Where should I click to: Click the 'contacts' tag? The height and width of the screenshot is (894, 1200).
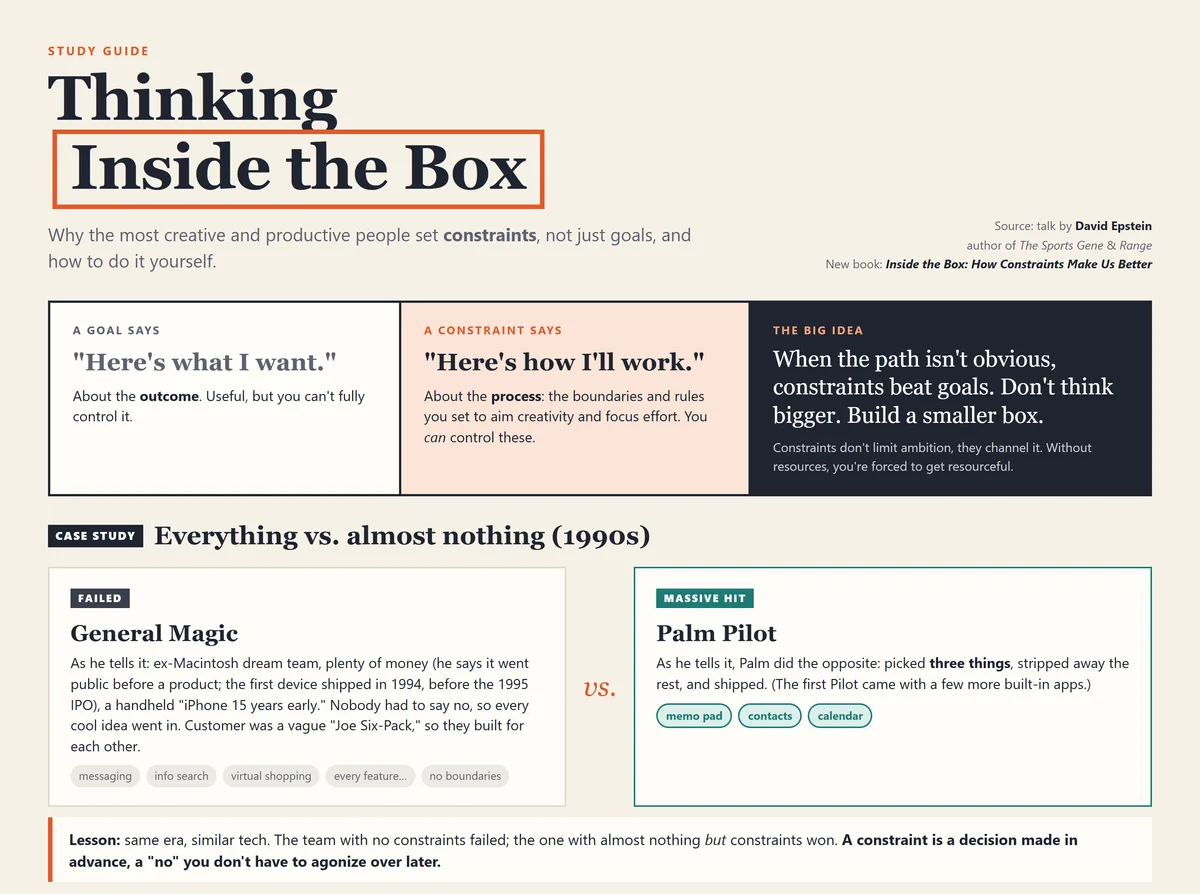click(x=770, y=716)
